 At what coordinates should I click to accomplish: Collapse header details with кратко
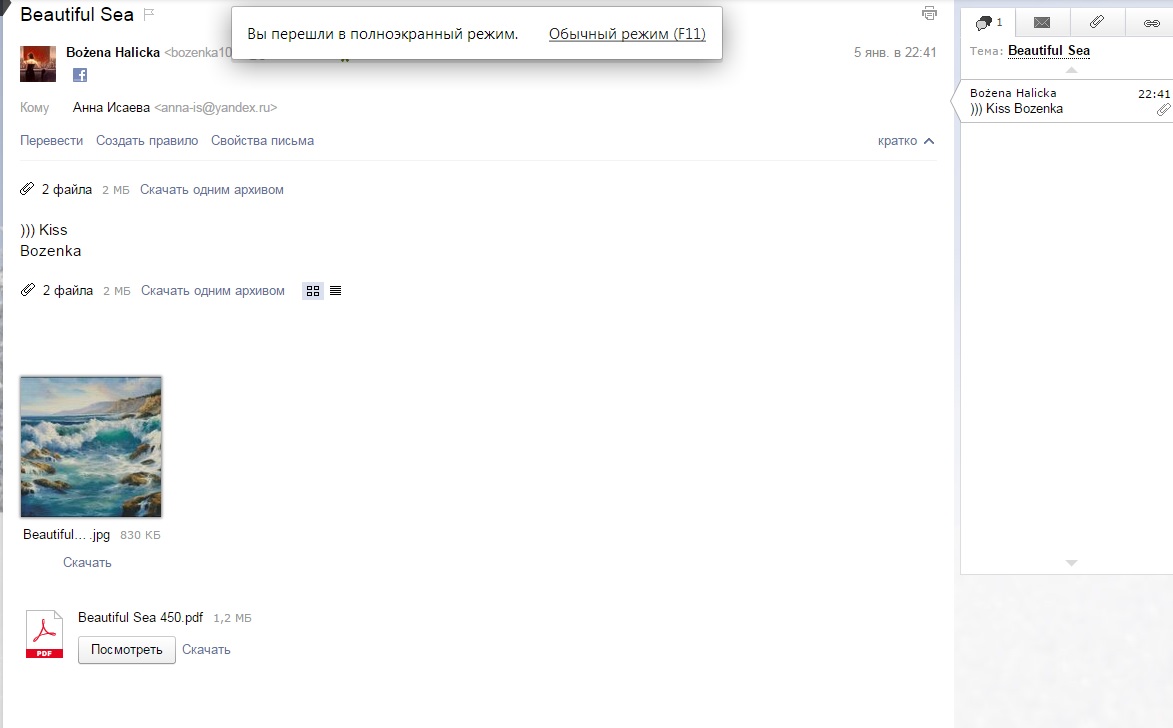tap(906, 141)
